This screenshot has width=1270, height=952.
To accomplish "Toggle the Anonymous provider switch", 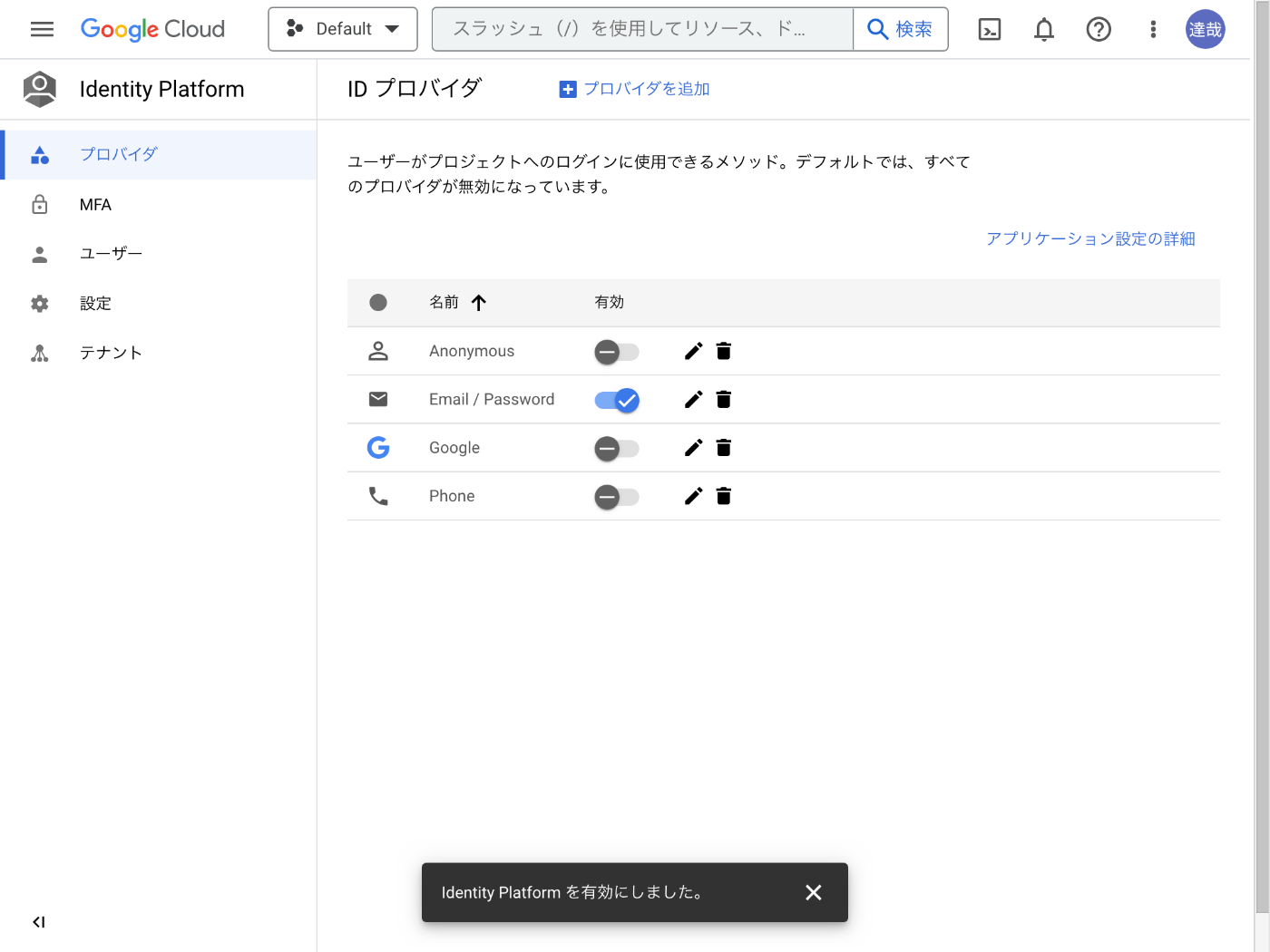I will coord(617,352).
